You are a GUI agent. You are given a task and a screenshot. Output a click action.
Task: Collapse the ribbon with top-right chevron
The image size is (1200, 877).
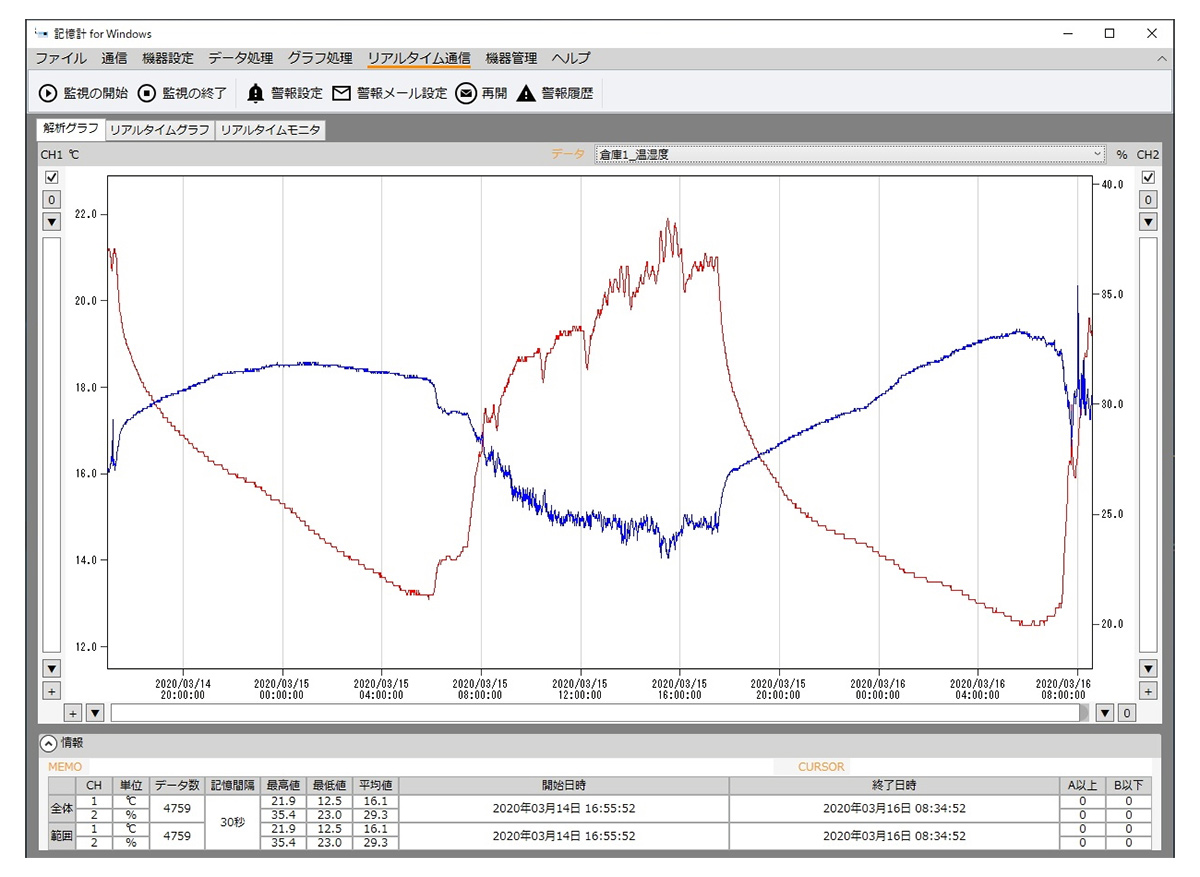pyautogui.click(x=1161, y=59)
